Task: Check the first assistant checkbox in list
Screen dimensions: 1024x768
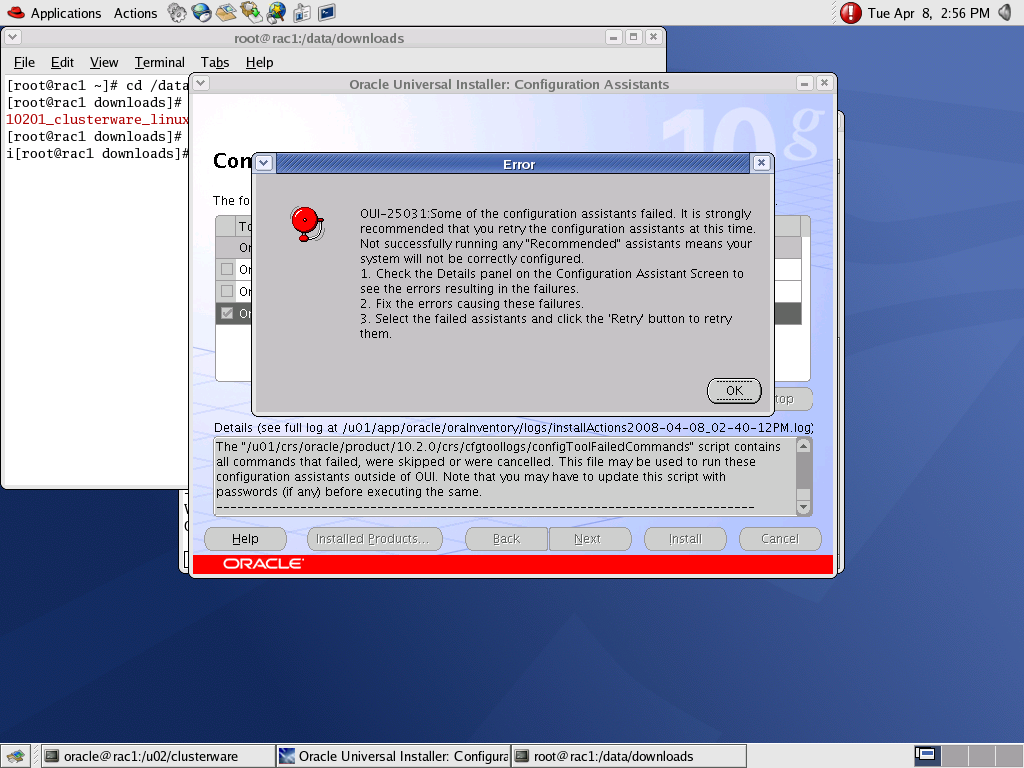Action: [x=227, y=269]
